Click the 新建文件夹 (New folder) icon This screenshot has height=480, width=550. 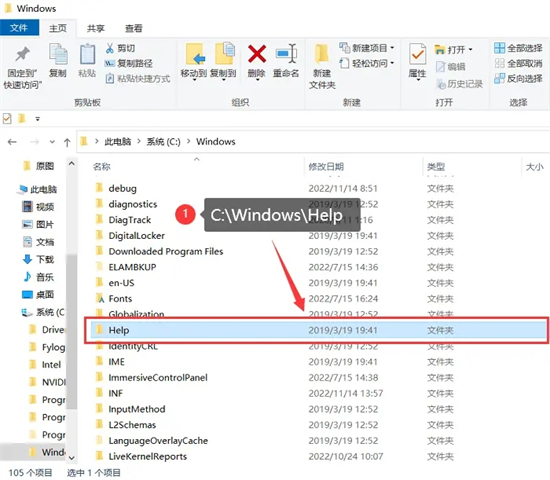(x=322, y=54)
